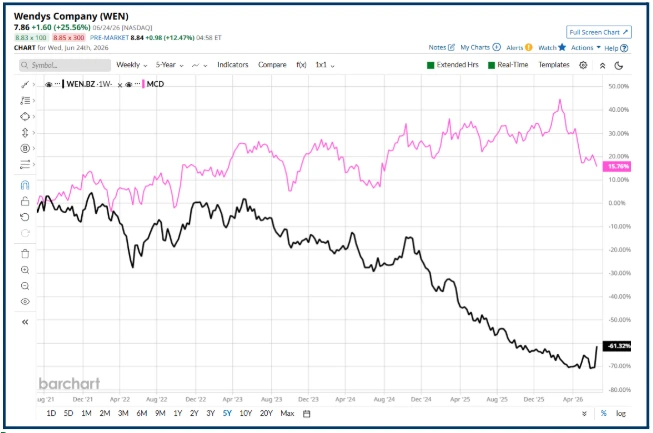Select the 6M period

(x=142, y=413)
